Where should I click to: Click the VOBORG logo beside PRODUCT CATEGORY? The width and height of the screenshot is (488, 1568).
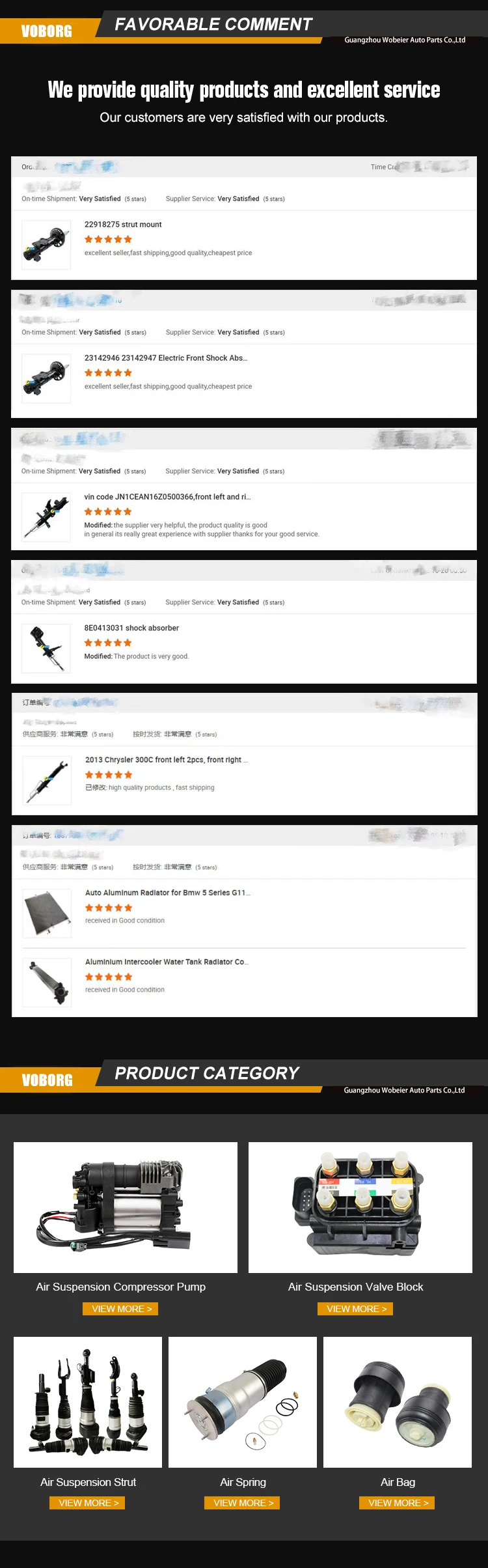click(x=47, y=1080)
